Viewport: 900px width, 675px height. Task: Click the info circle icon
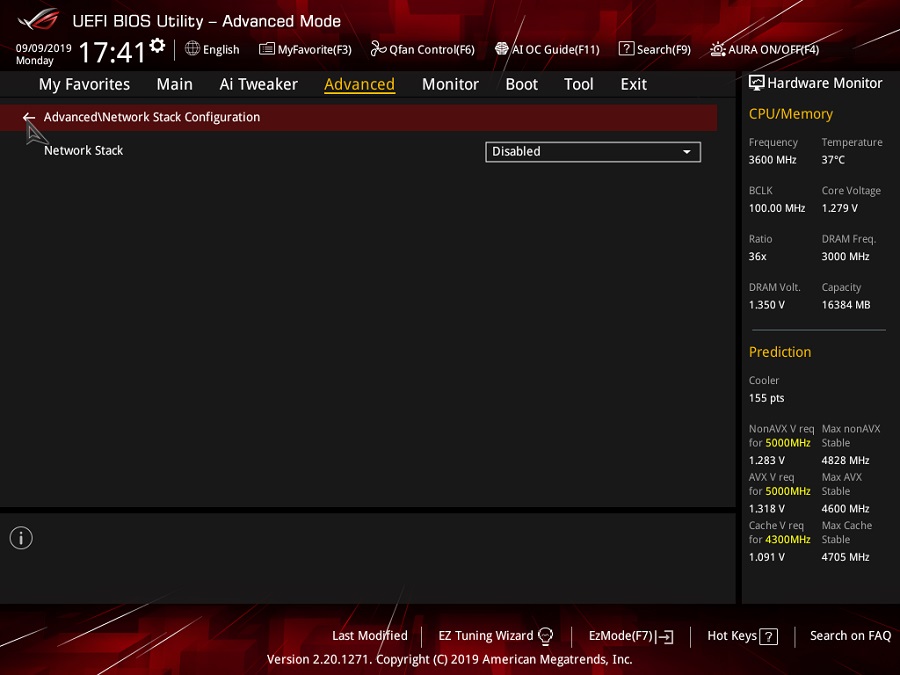(21, 538)
